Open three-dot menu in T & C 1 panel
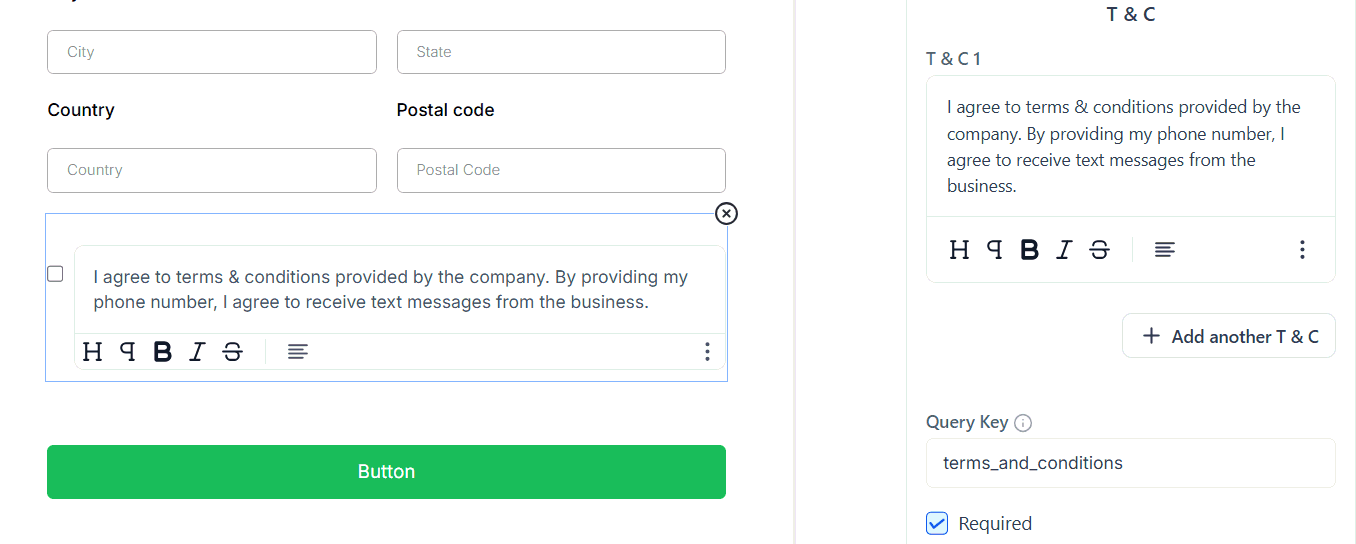Viewport: 1356px width, 544px height. coord(1301,249)
